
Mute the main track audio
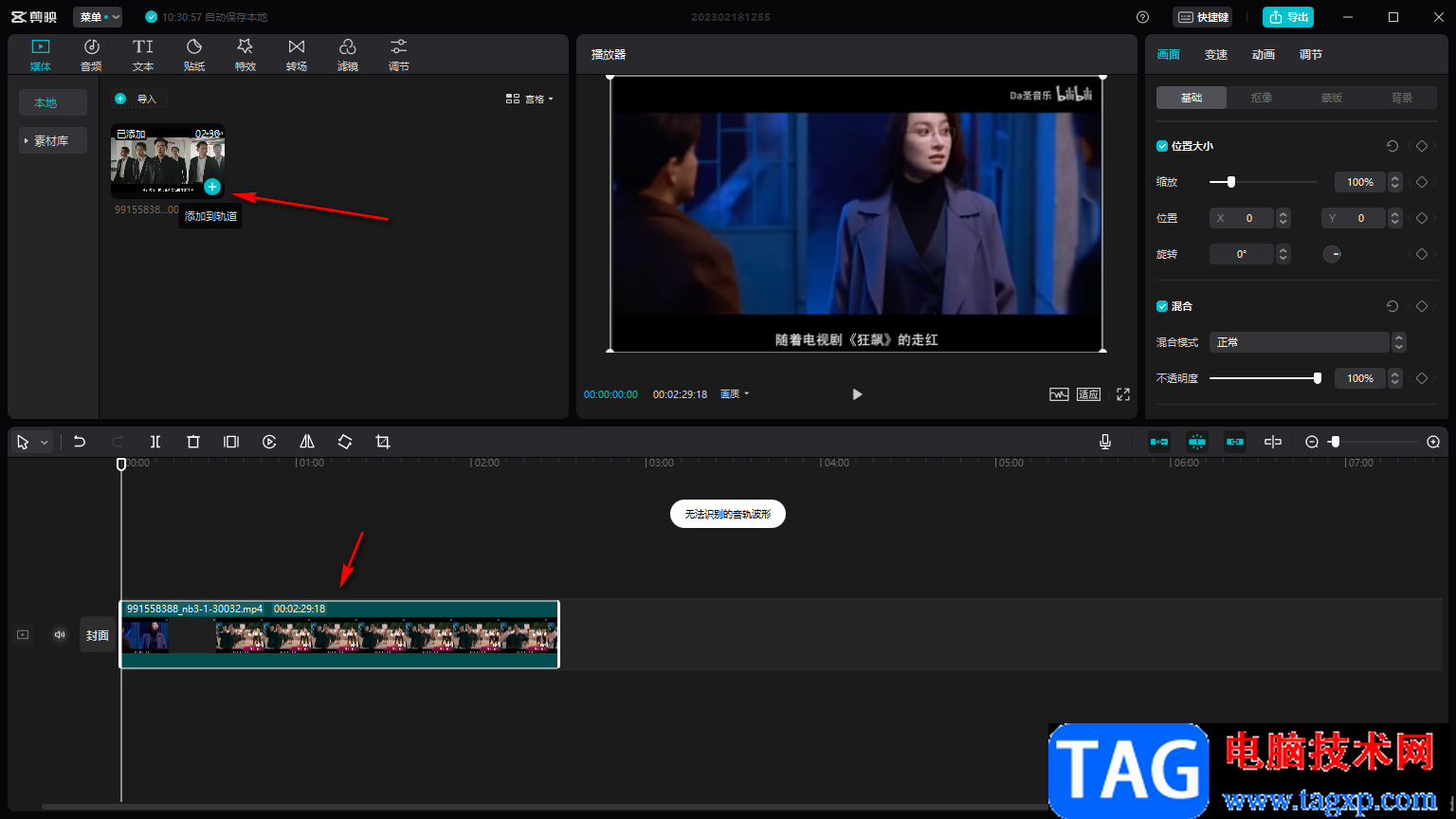click(x=60, y=635)
